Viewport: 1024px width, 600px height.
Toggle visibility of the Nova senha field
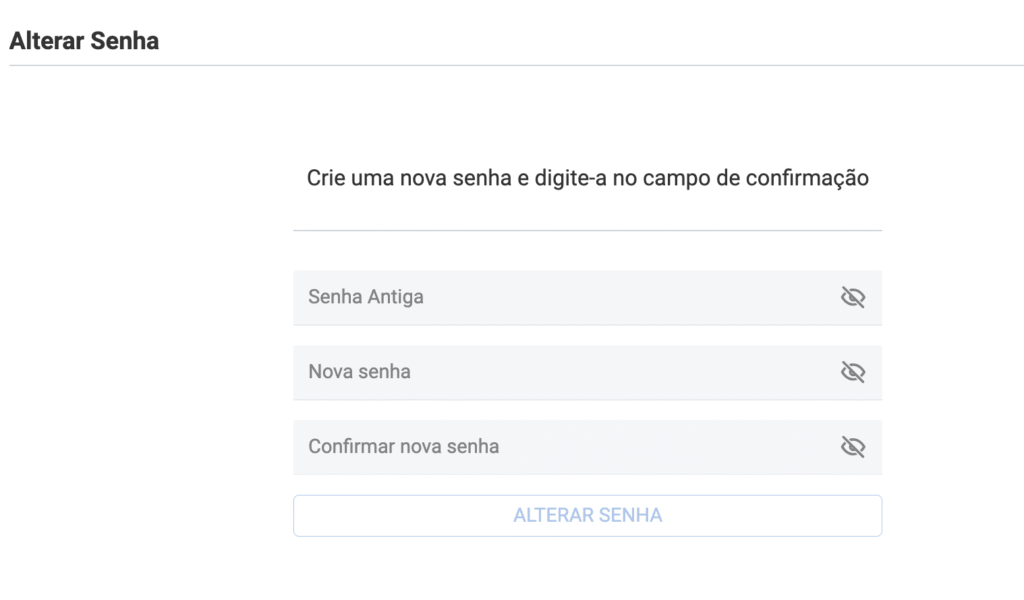click(852, 372)
